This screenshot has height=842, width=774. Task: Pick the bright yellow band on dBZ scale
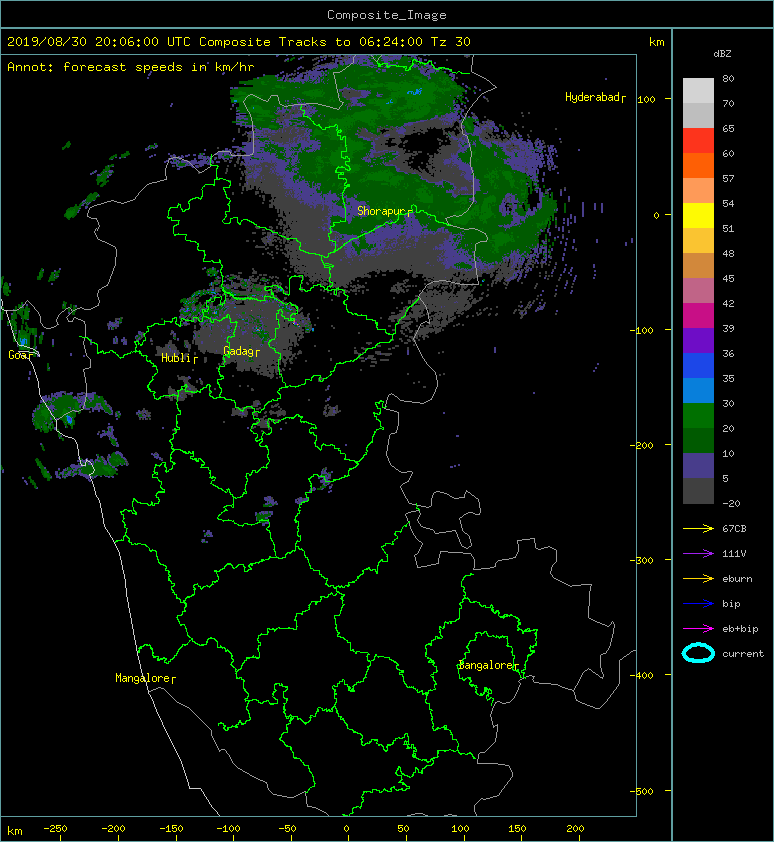point(698,215)
